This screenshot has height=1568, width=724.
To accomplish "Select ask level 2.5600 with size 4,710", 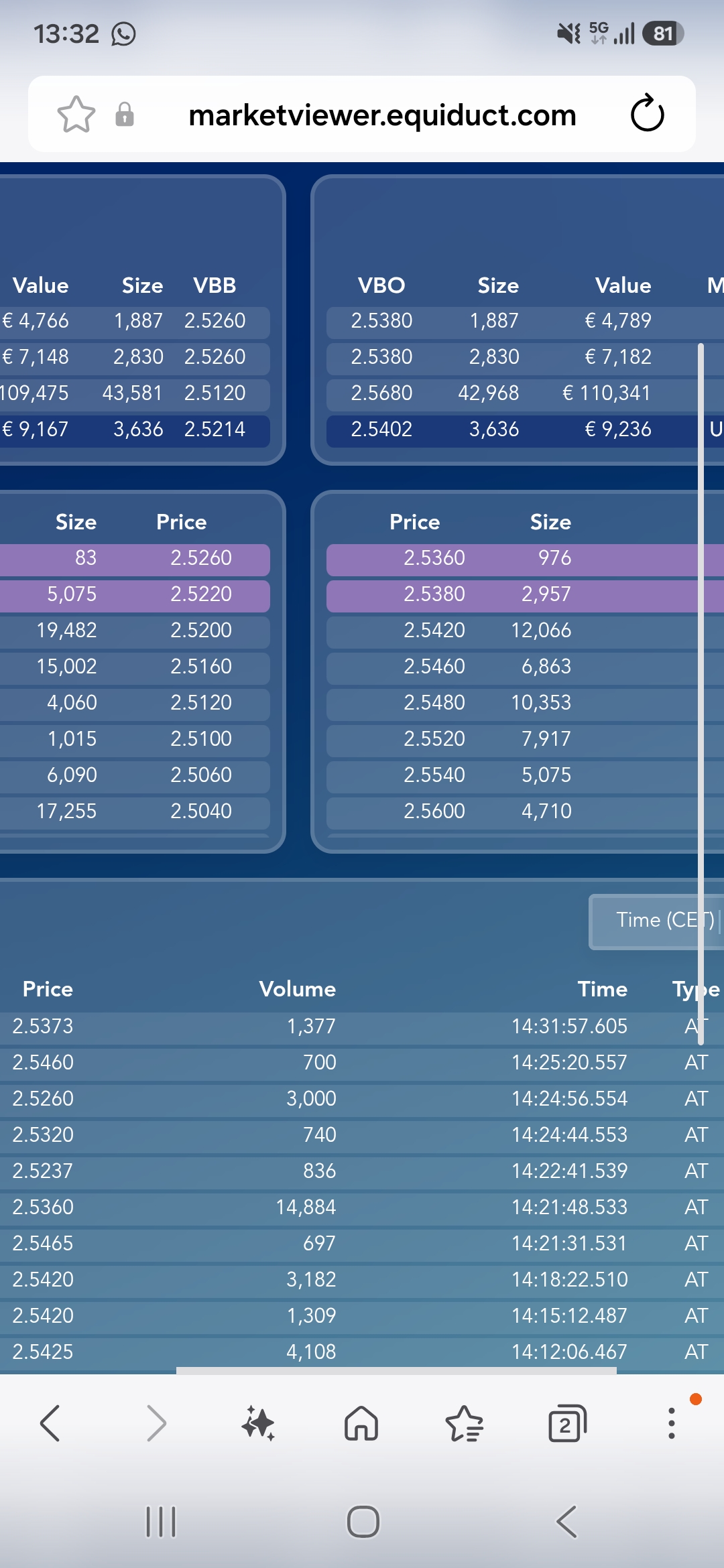I will tap(525, 812).
